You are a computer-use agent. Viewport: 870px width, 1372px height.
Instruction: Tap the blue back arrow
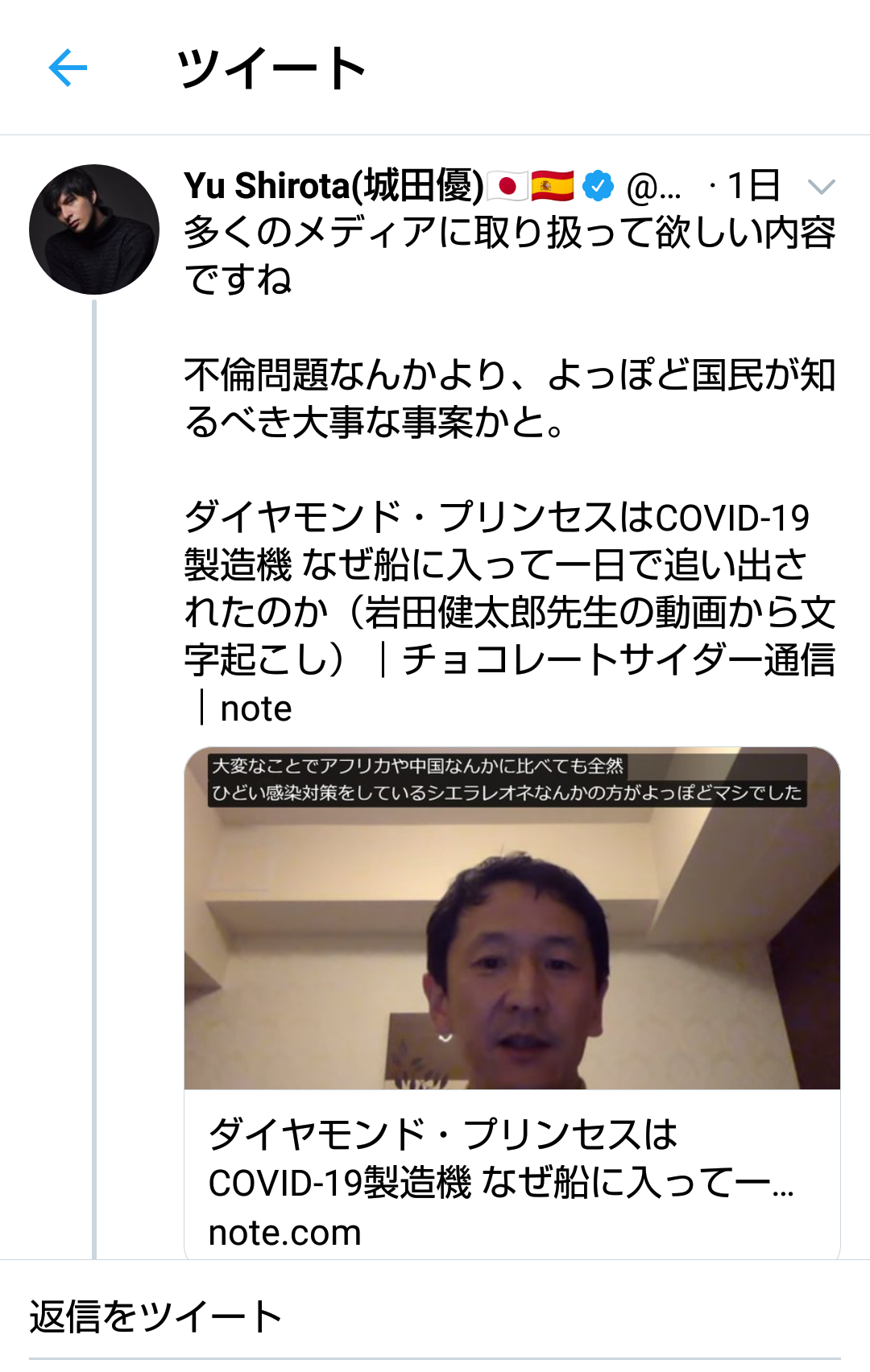(68, 68)
